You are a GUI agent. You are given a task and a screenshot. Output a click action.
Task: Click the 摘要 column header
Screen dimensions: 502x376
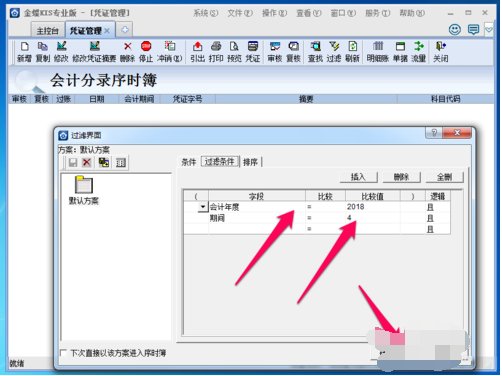tap(306, 99)
